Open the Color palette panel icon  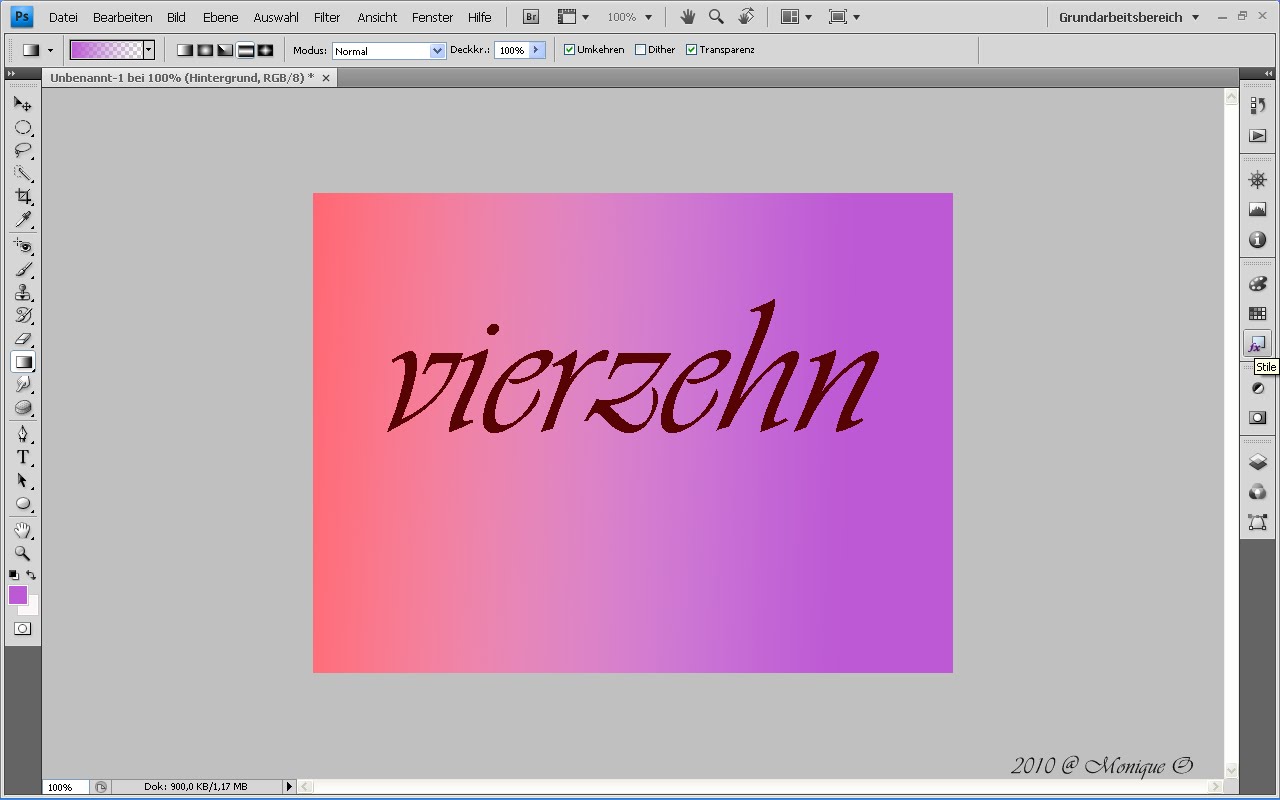1258,284
